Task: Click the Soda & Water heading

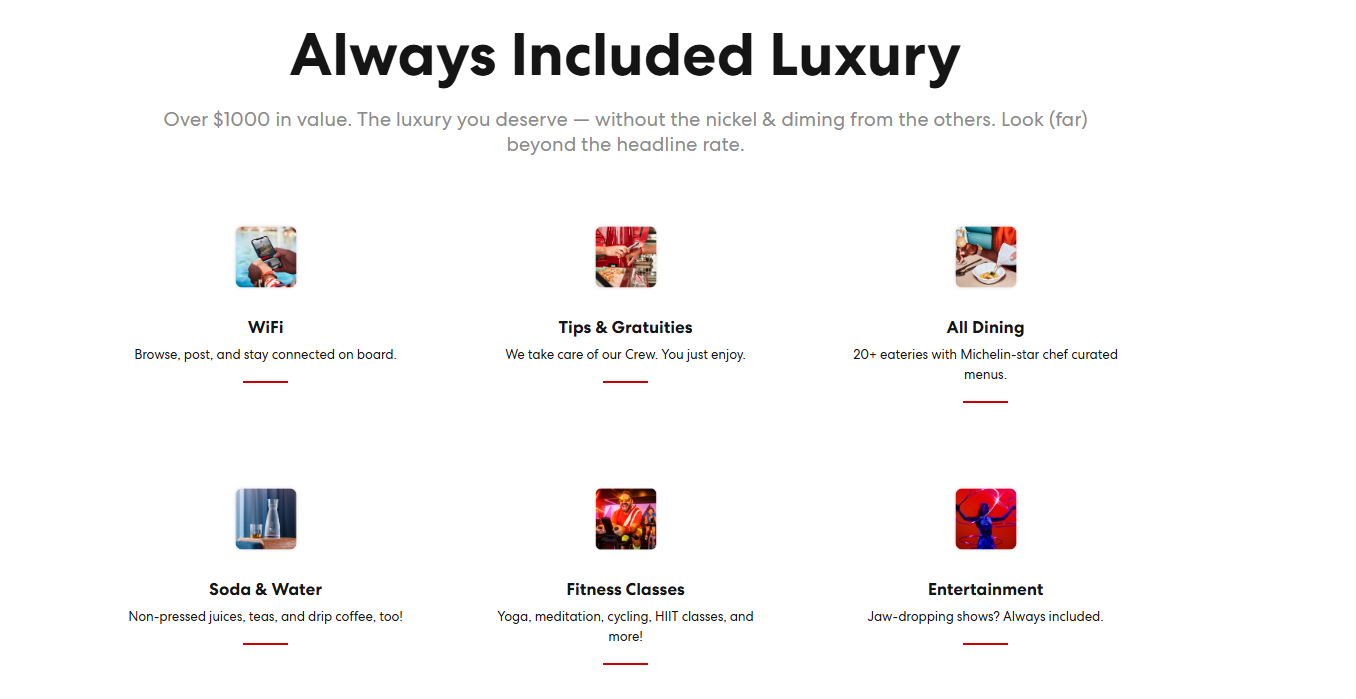Action: (266, 589)
